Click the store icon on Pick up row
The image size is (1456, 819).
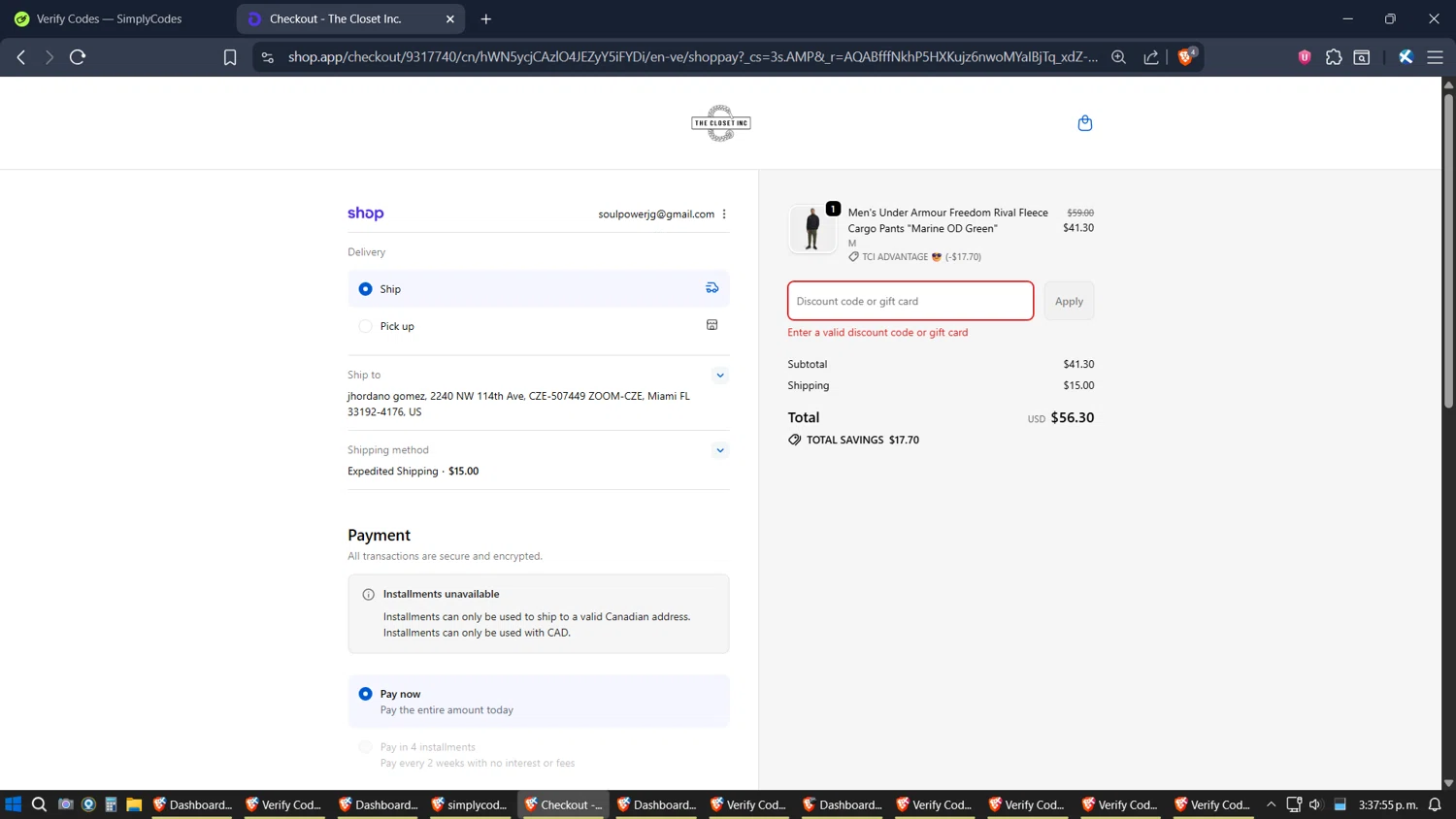711,325
